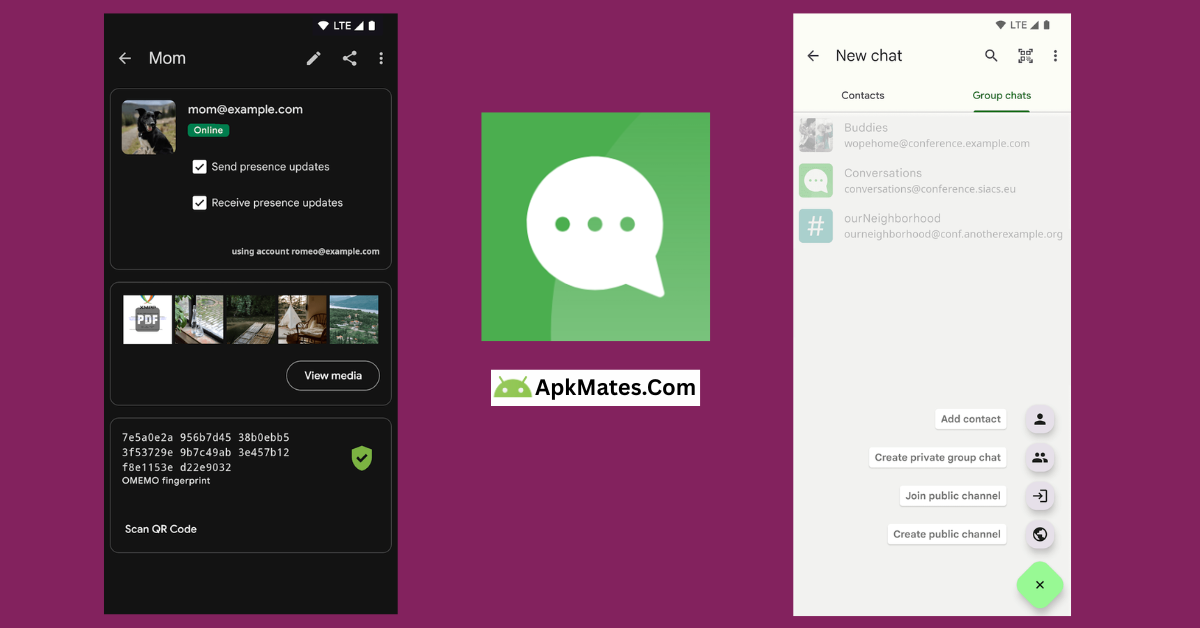Open the QR code scanner icon

pos(1025,55)
